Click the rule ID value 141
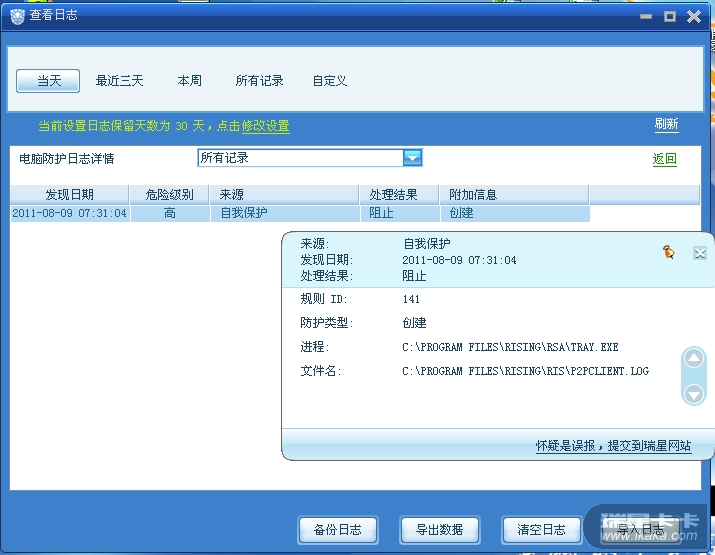 pyautogui.click(x=411, y=299)
